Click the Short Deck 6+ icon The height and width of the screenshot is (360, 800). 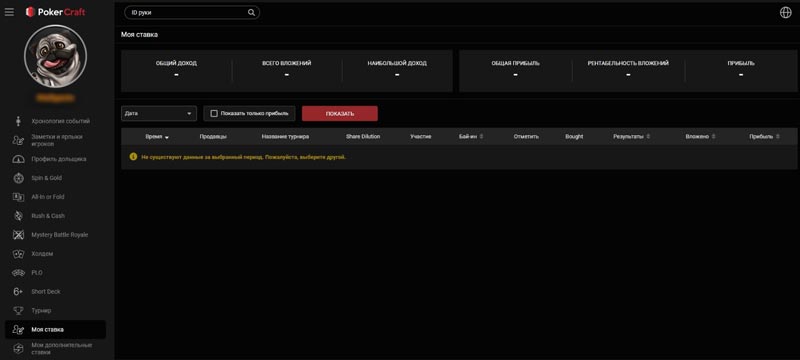pos(18,292)
